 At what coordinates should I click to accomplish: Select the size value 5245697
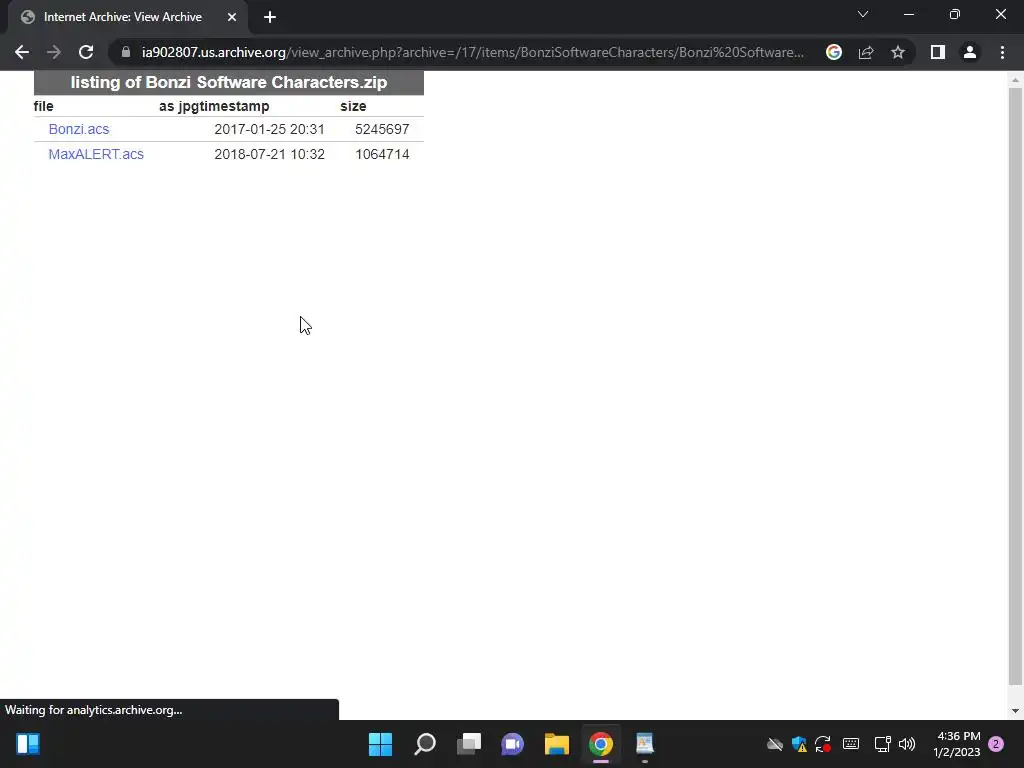(382, 129)
